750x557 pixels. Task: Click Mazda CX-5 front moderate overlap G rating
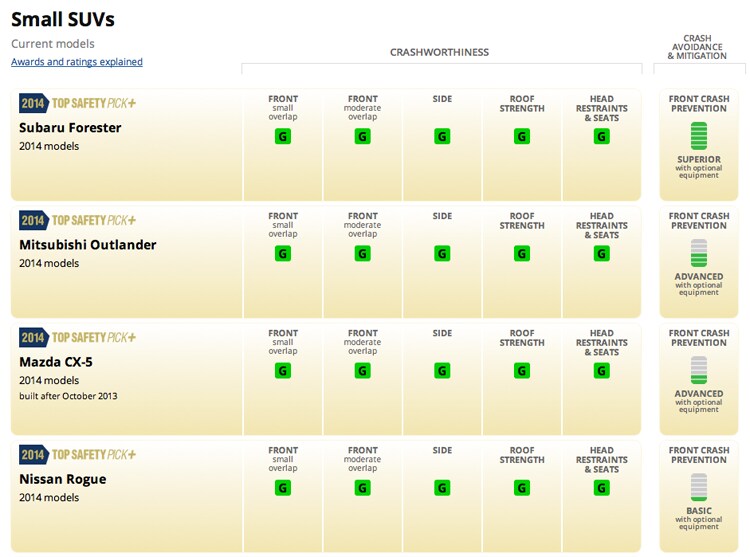tap(363, 371)
